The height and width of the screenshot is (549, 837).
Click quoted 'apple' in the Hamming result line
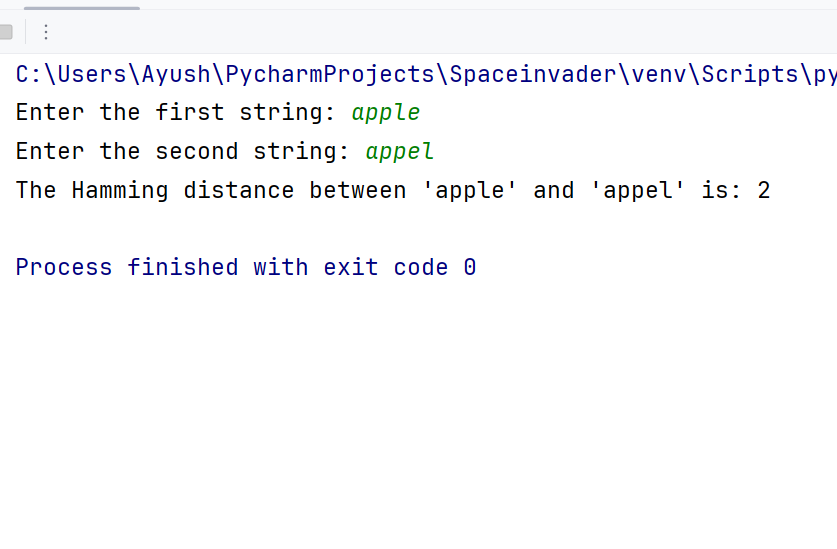pyautogui.click(x=470, y=191)
